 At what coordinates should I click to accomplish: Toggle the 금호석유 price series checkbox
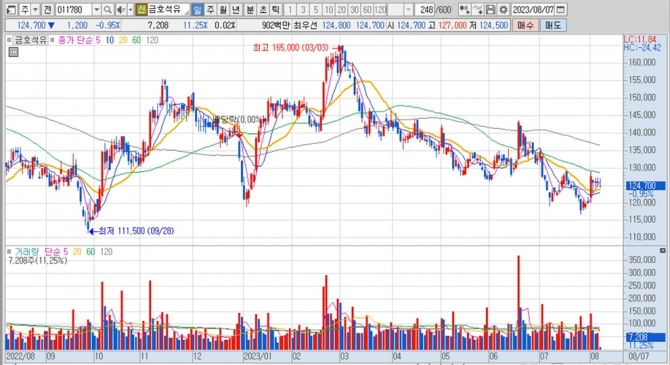point(9,40)
